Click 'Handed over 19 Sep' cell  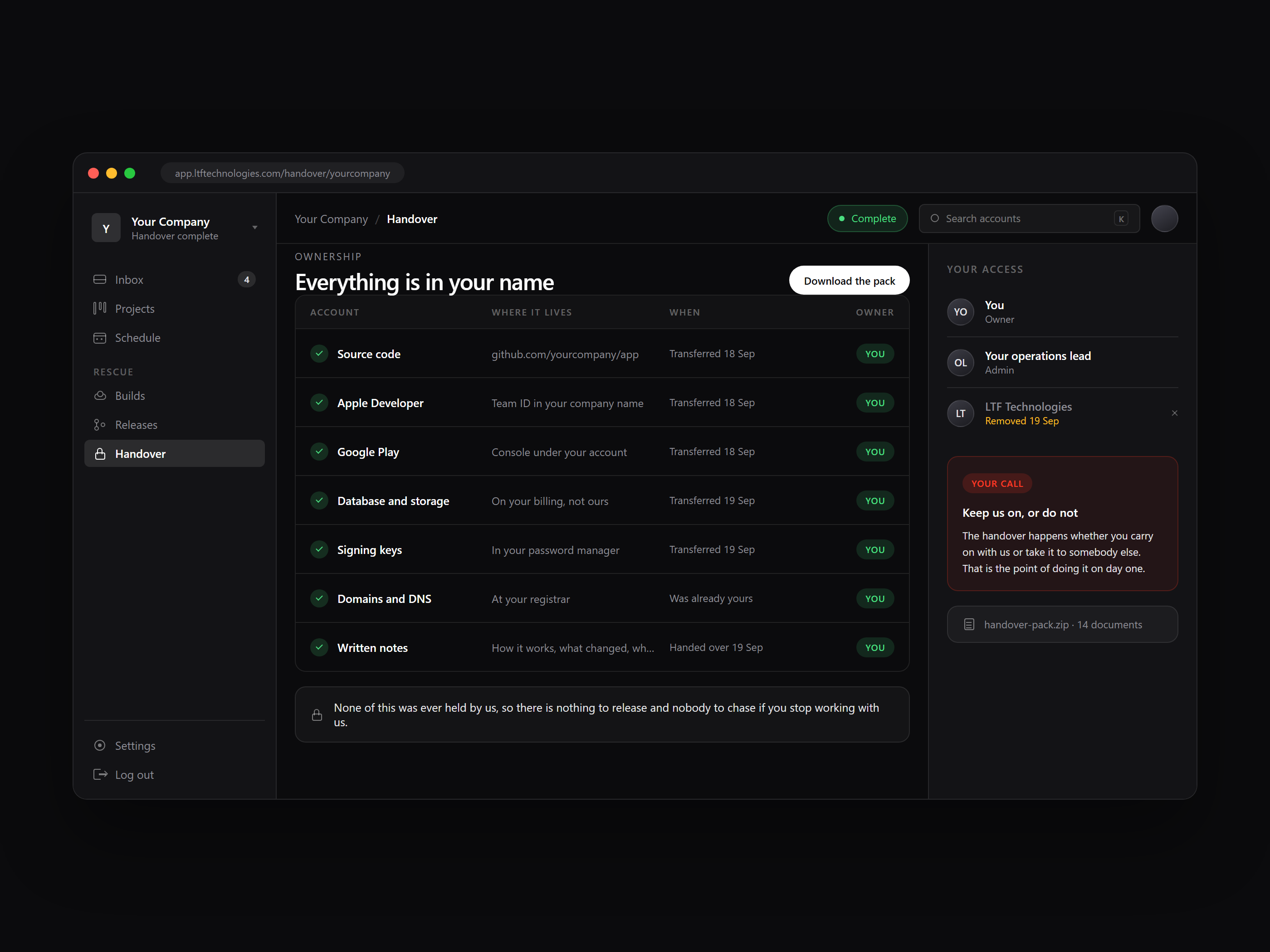point(716,647)
